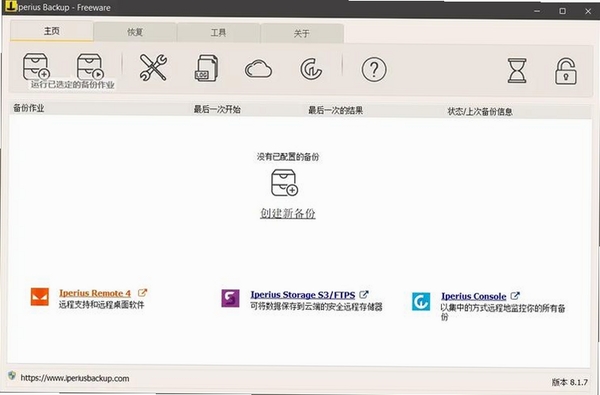Click the 以集中的方式远程地监控你的所有备份 description
This screenshot has height=395, width=600.
click(503, 312)
